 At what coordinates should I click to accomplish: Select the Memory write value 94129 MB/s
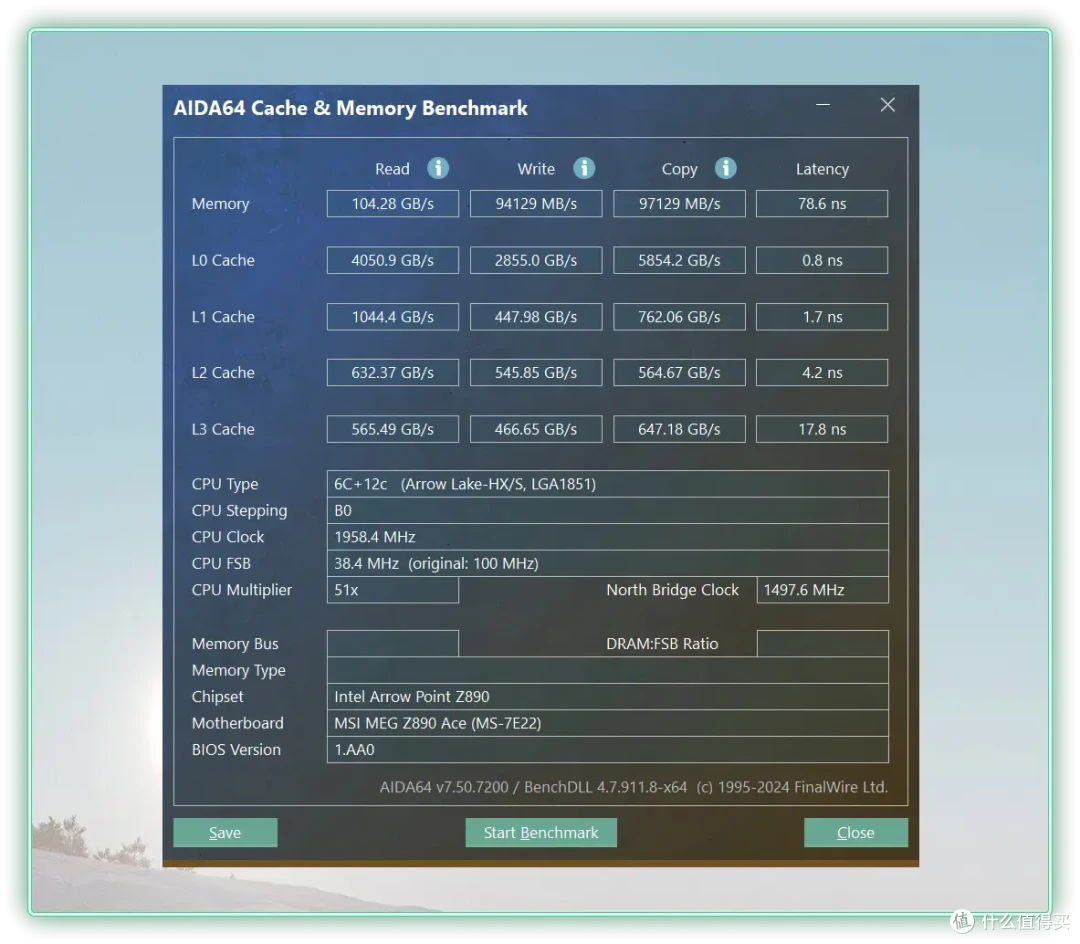click(x=536, y=204)
